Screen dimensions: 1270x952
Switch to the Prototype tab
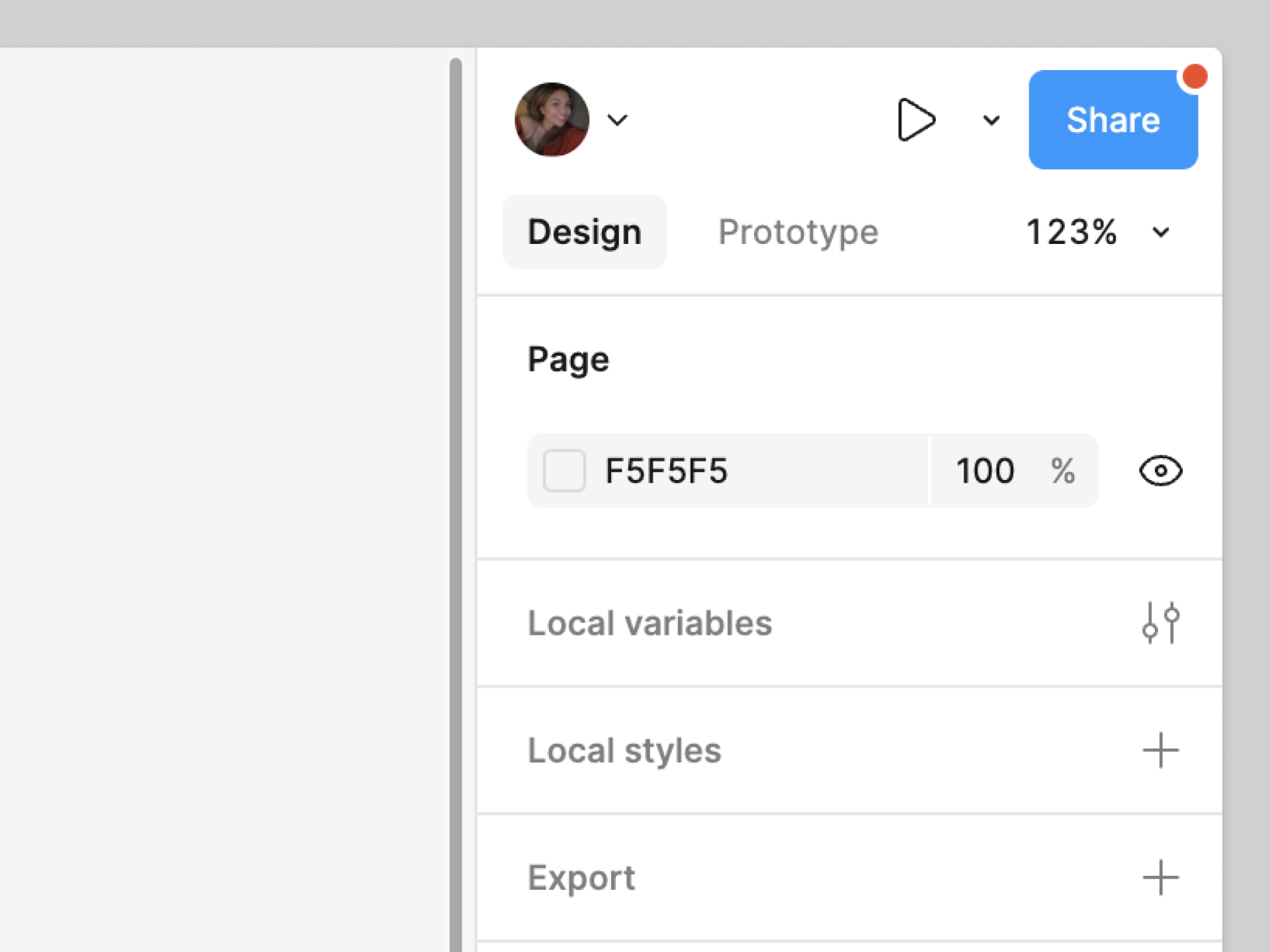pyautogui.click(x=798, y=232)
